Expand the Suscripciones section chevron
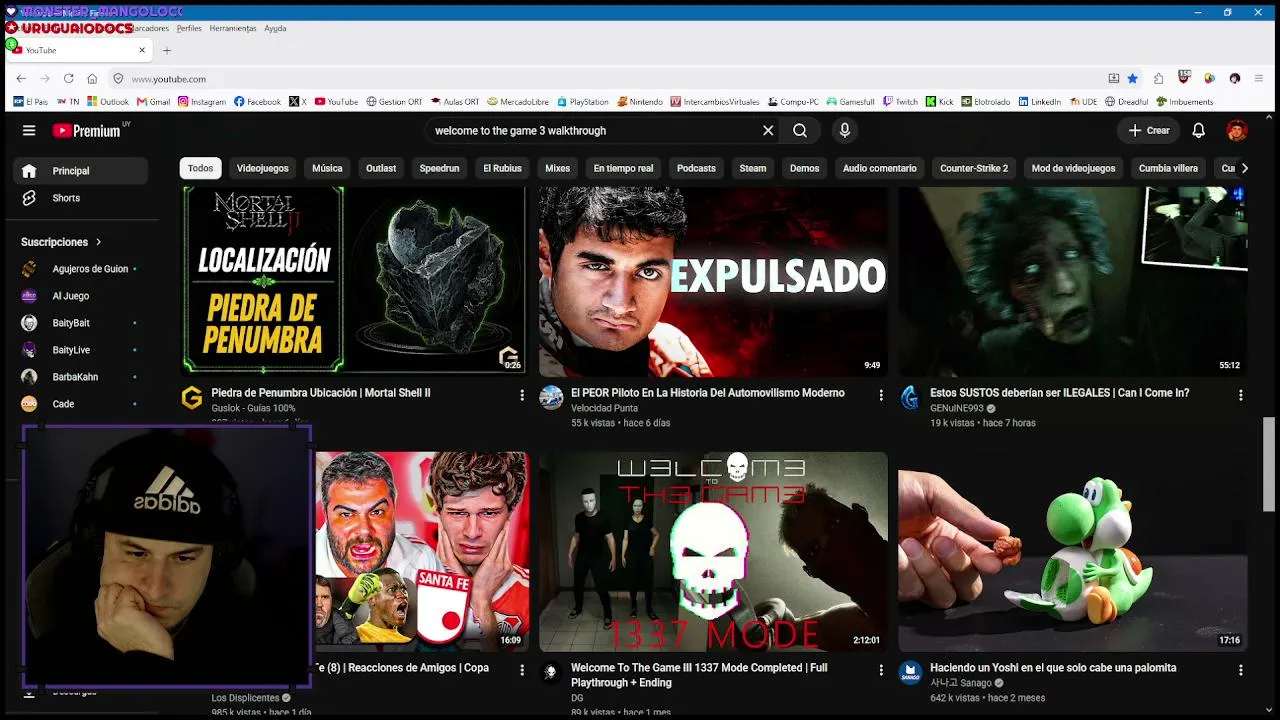 tap(98, 242)
